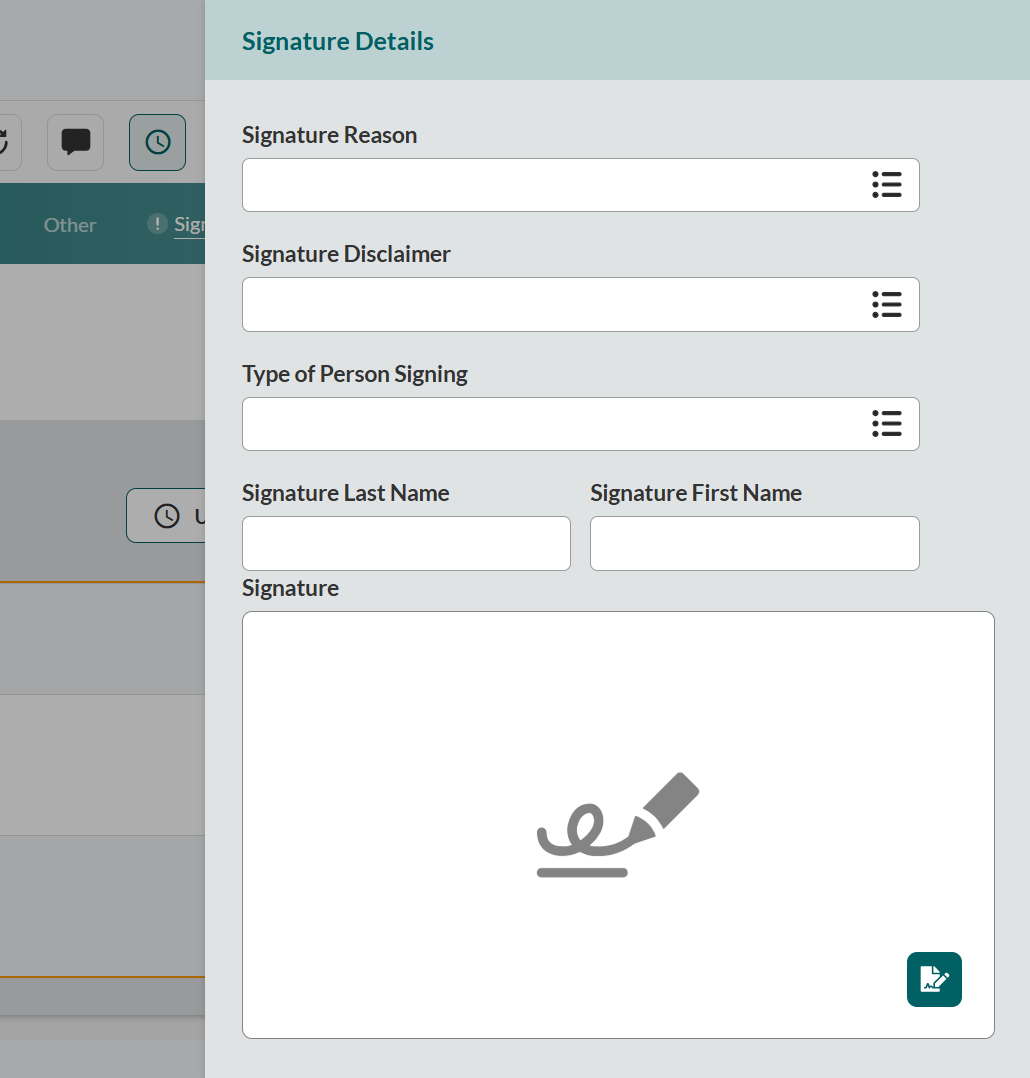Click the signature pen placeholder icon
Screen dimensions: 1030x1078
pyautogui.click(x=617, y=823)
